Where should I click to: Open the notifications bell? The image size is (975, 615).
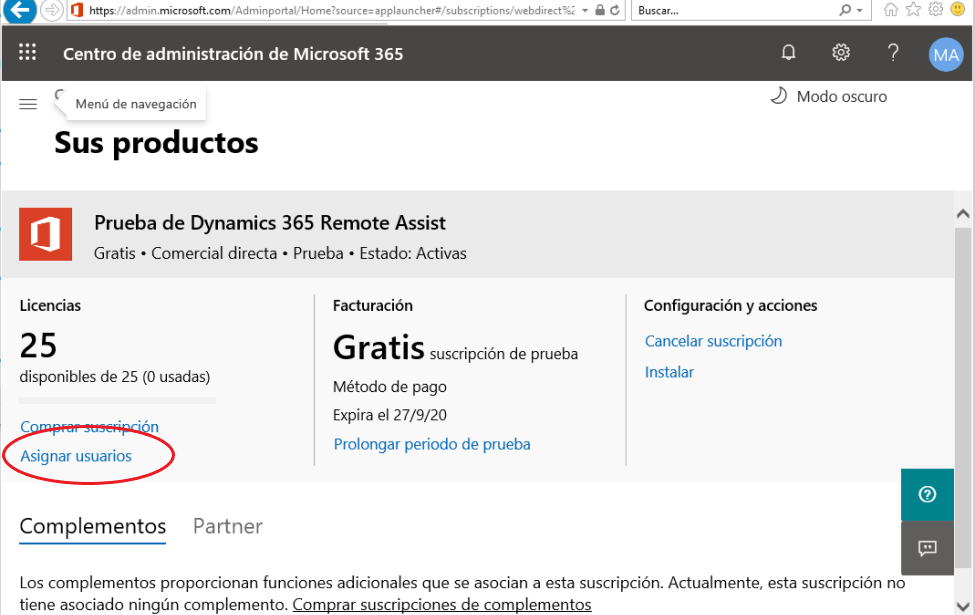point(788,53)
